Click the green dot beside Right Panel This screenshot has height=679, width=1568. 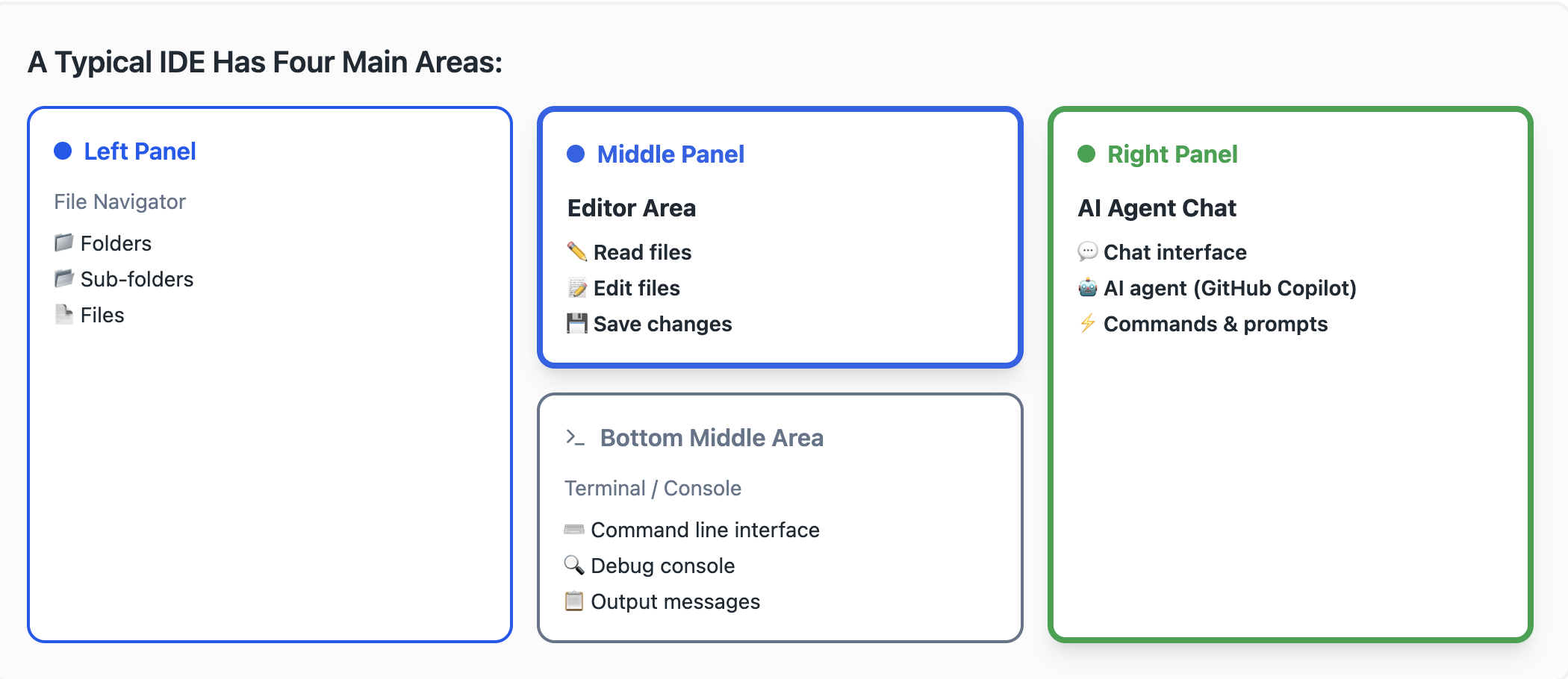[1086, 154]
